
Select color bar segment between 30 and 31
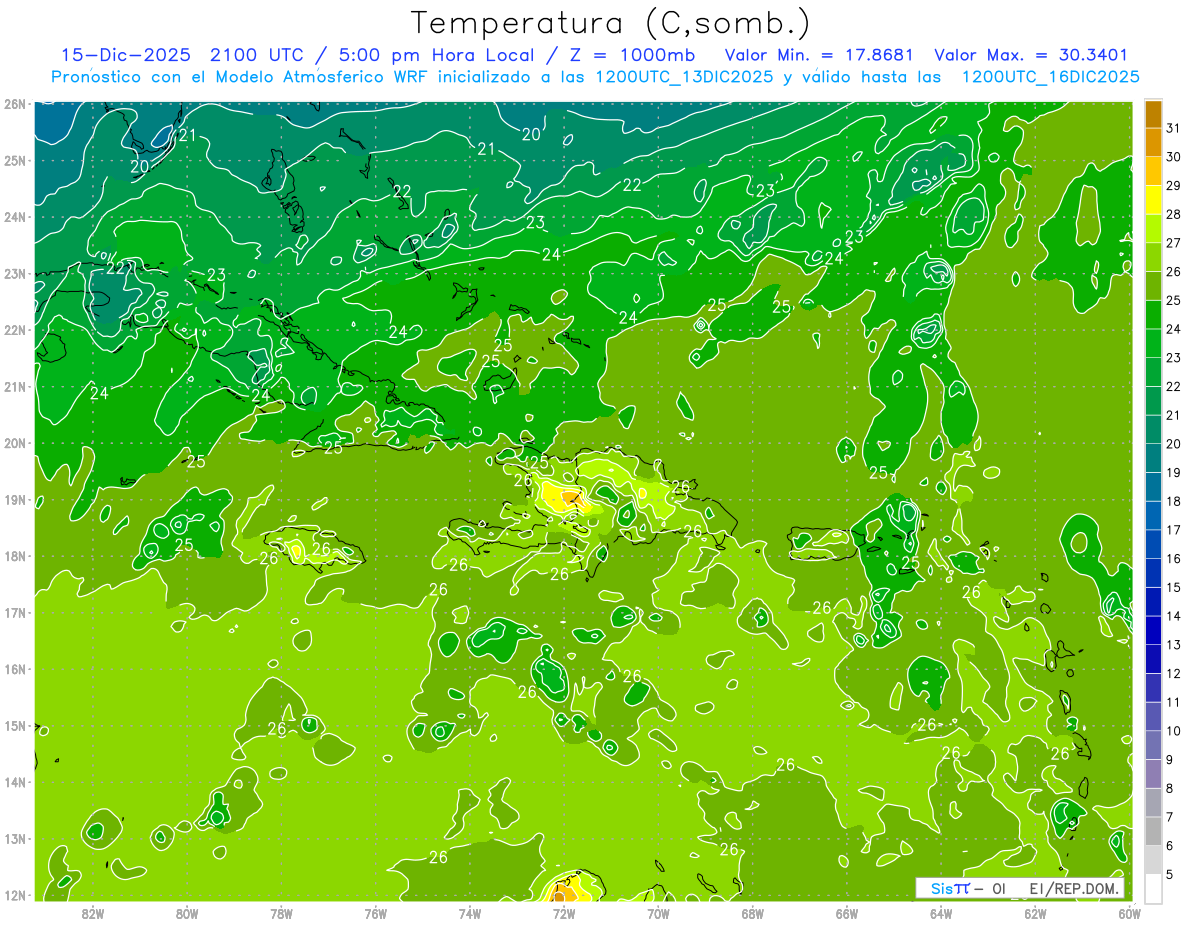click(1153, 143)
